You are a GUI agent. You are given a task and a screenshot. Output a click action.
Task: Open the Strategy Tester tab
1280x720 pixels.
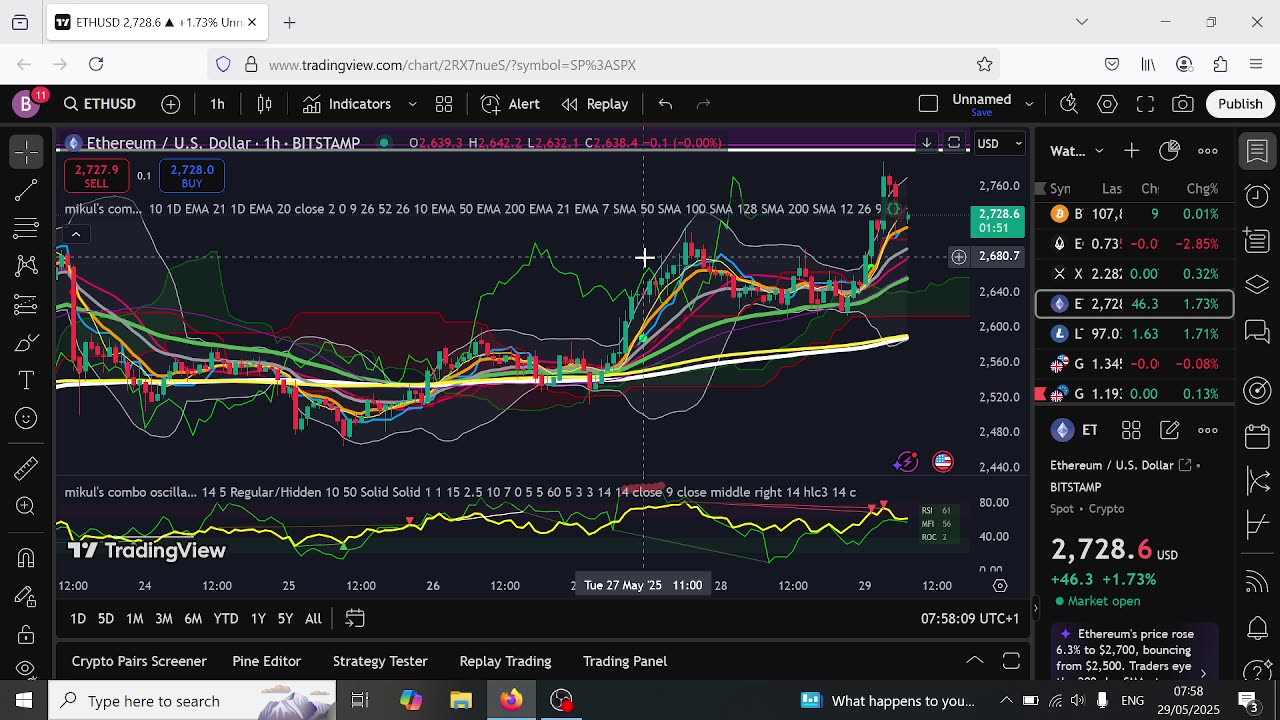click(x=380, y=661)
